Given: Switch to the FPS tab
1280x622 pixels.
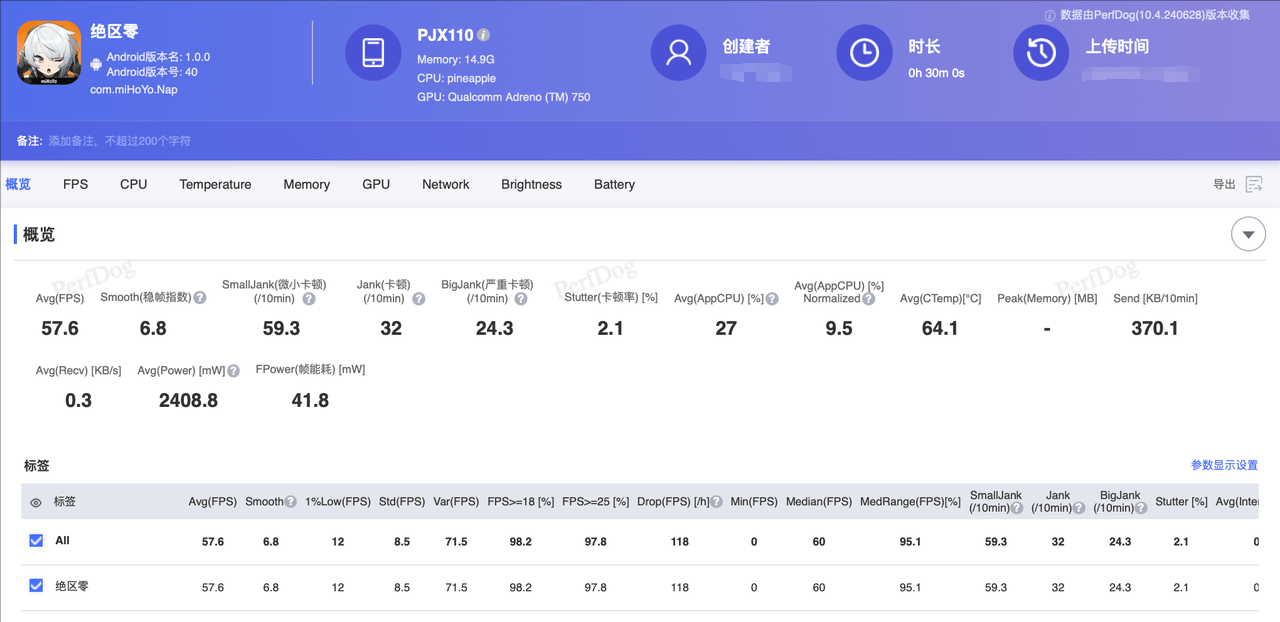Looking at the screenshot, I should pyautogui.click(x=75, y=184).
